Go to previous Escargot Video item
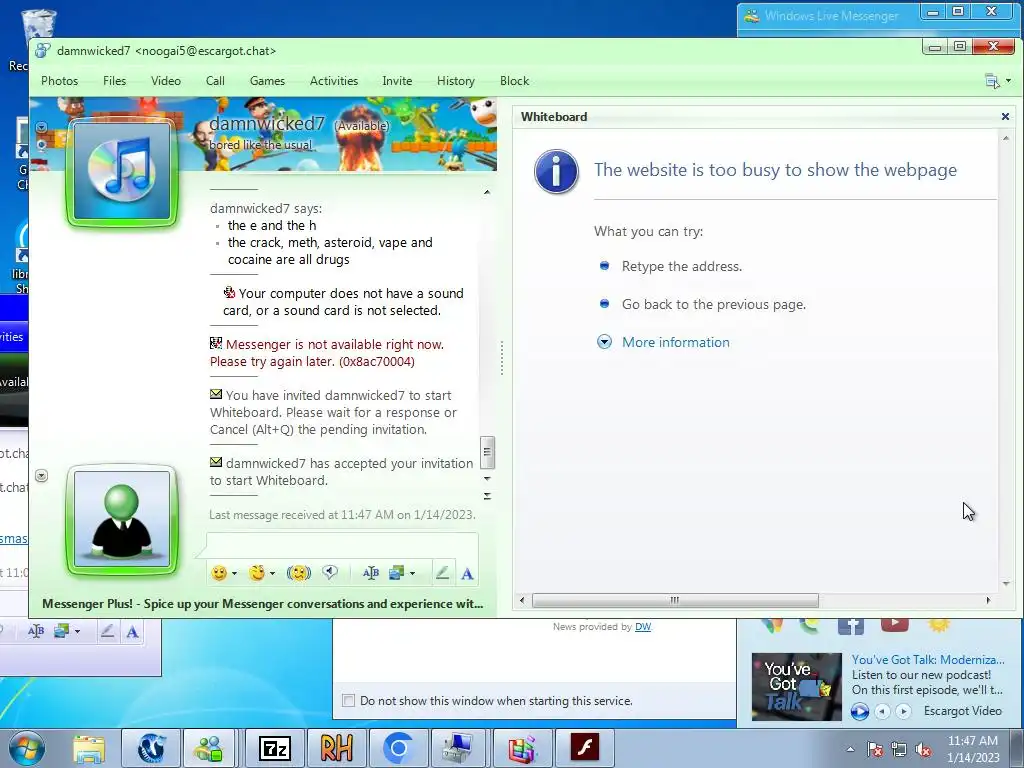Image resolution: width=1024 pixels, height=768 pixels. coord(882,711)
